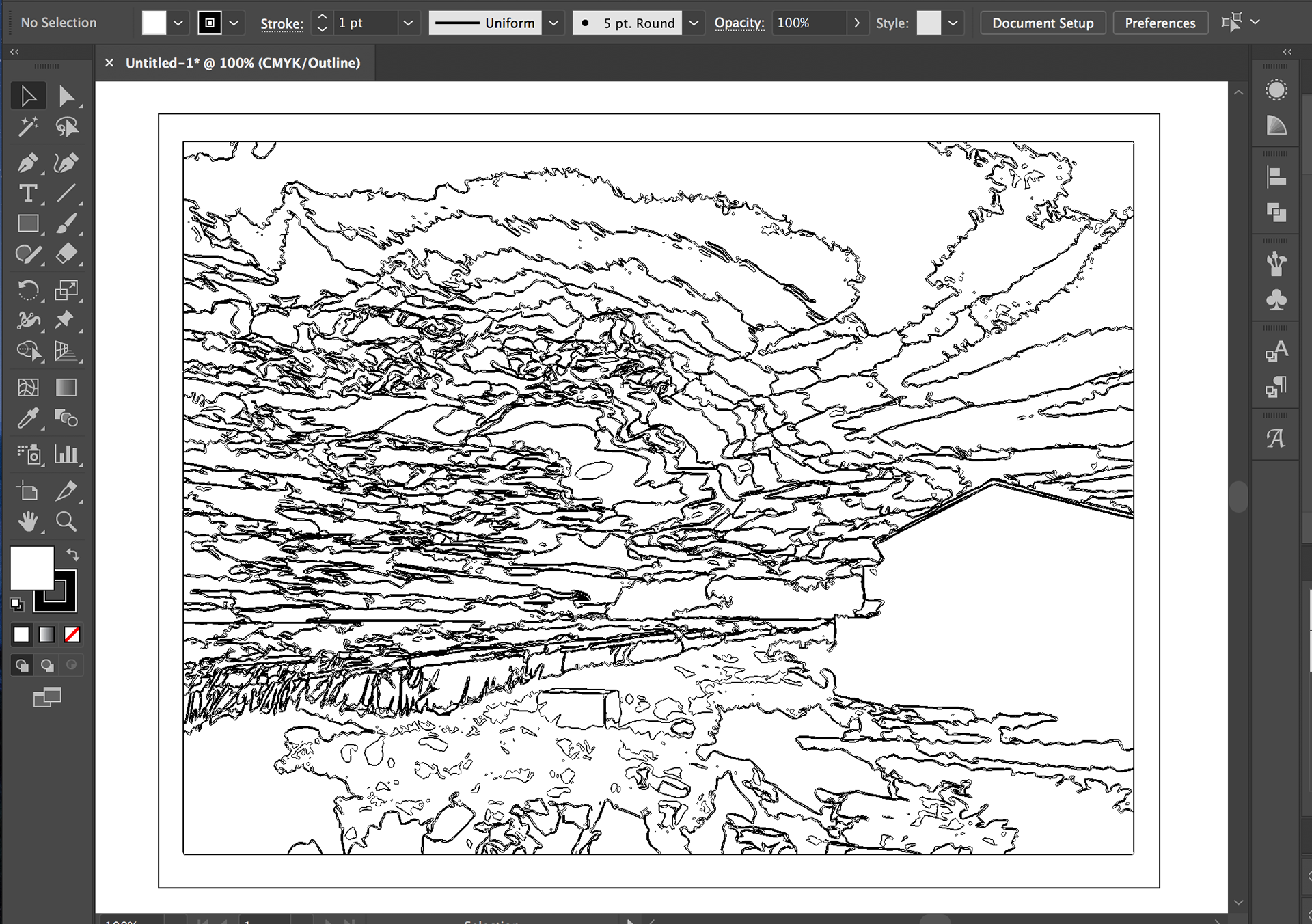The image size is (1312, 924).
Task: Select the Zoom tool
Action: point(66,522)
